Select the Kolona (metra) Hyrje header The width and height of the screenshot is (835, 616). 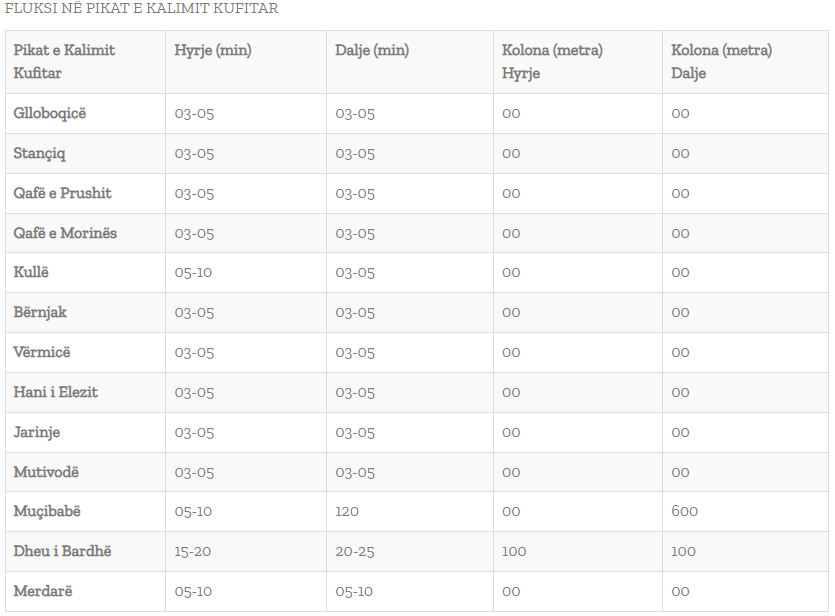[x=552, y=62]
